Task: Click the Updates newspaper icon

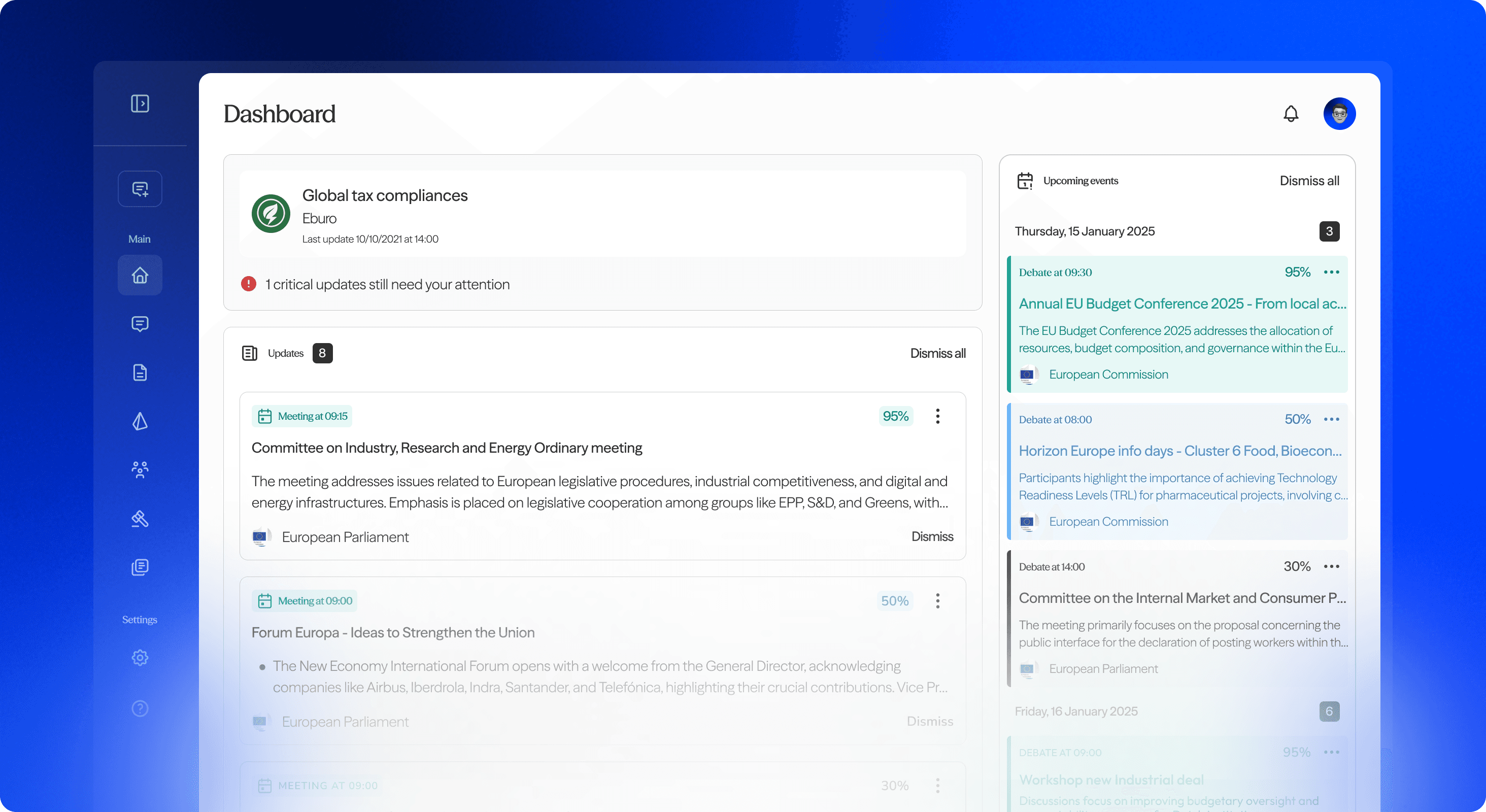Action: pos(250,353)
